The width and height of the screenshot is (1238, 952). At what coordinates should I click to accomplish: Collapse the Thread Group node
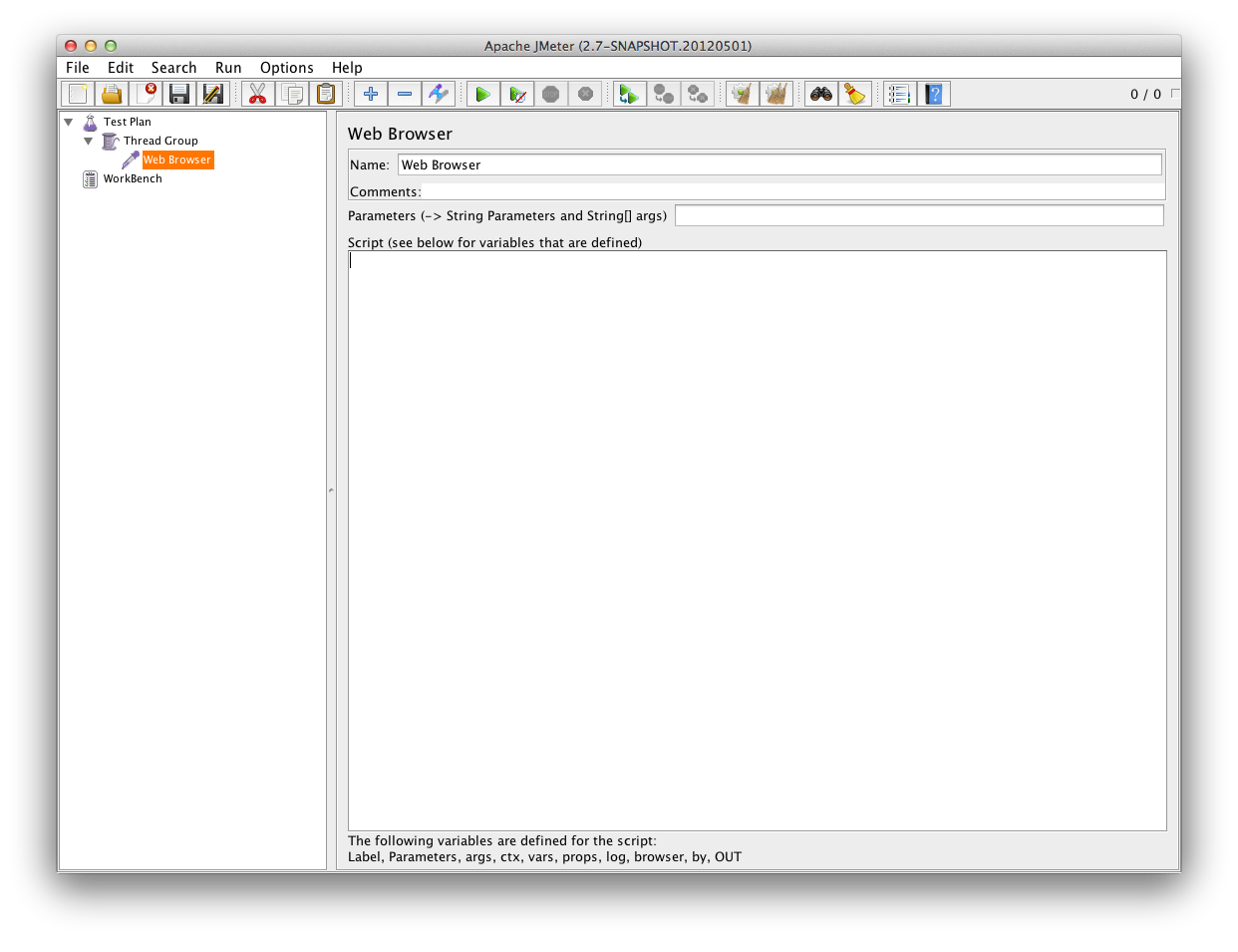click(x=88, y=141)
